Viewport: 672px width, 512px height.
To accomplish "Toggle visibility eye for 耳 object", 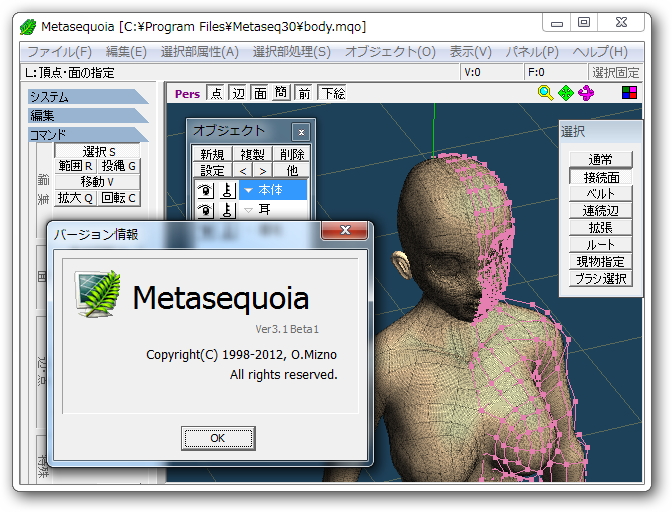I will [x=206, y=210].
